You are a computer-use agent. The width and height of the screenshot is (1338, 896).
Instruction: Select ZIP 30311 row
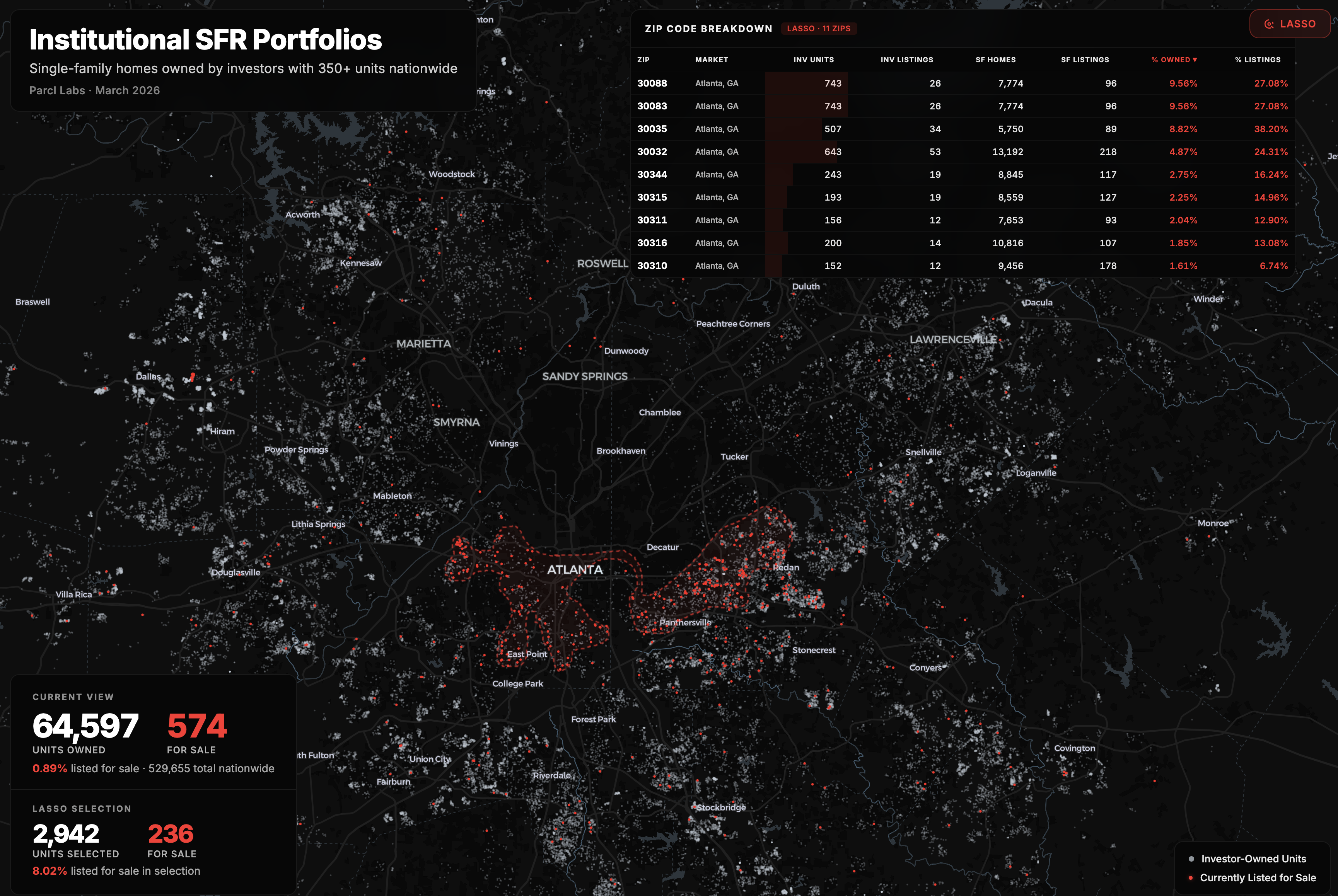coord(963,221)
